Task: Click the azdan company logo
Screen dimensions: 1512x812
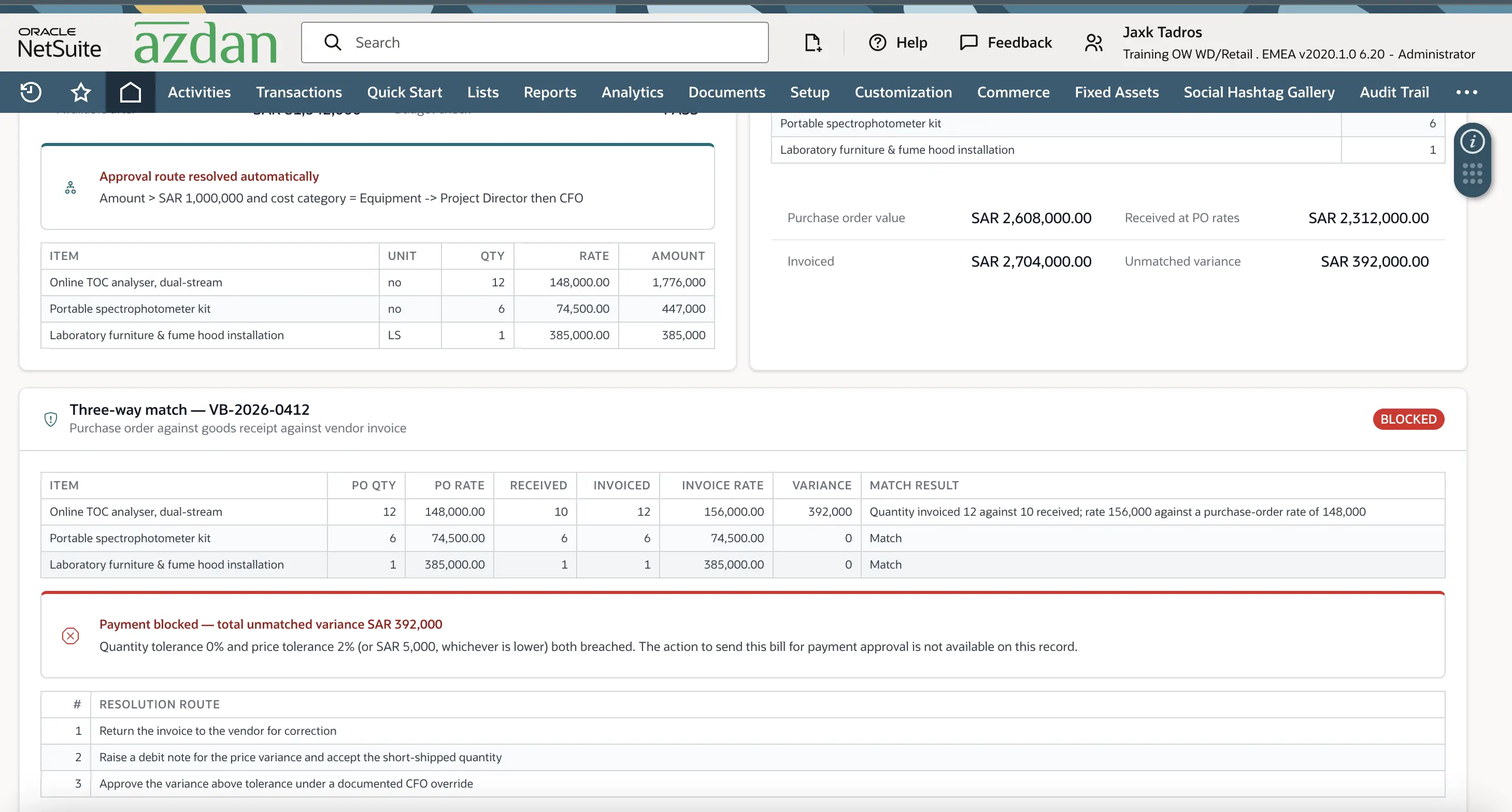Action: coord(205,42)
